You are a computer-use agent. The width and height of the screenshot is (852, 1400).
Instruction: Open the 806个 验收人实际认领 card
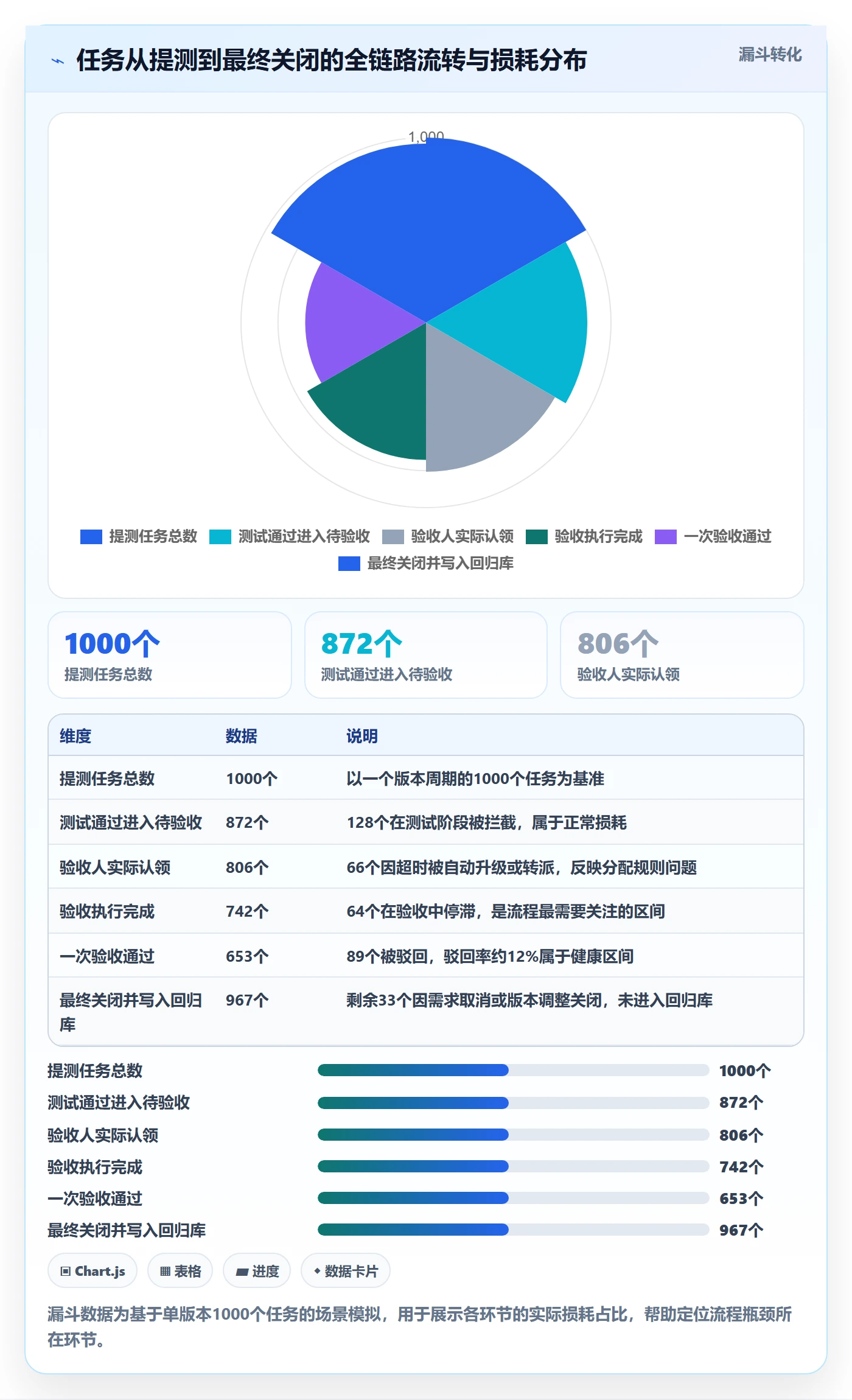(682, 655)
